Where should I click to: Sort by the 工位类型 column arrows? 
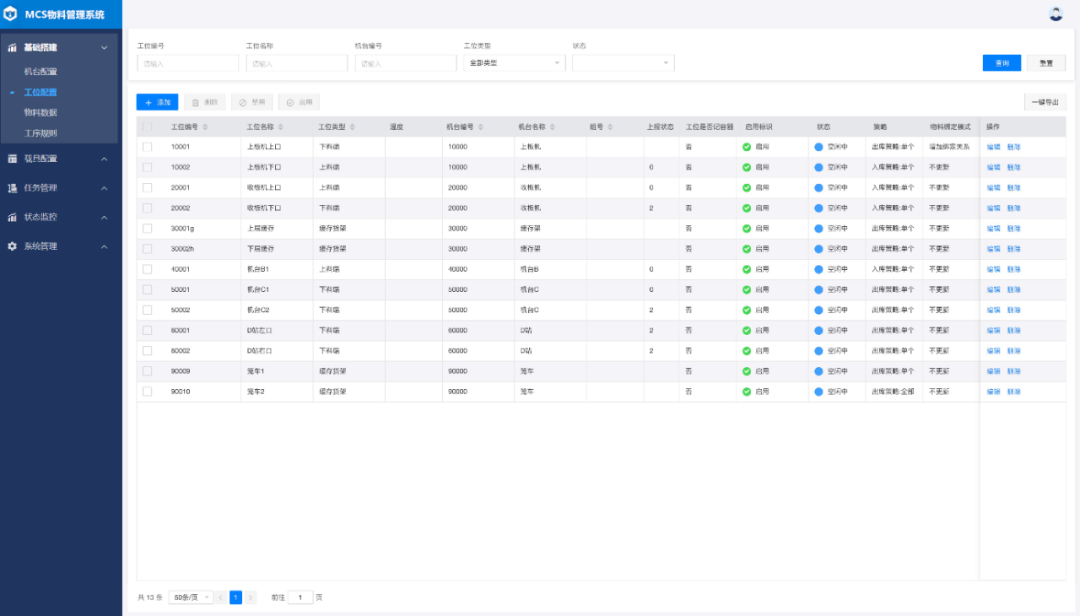point(353,127)
